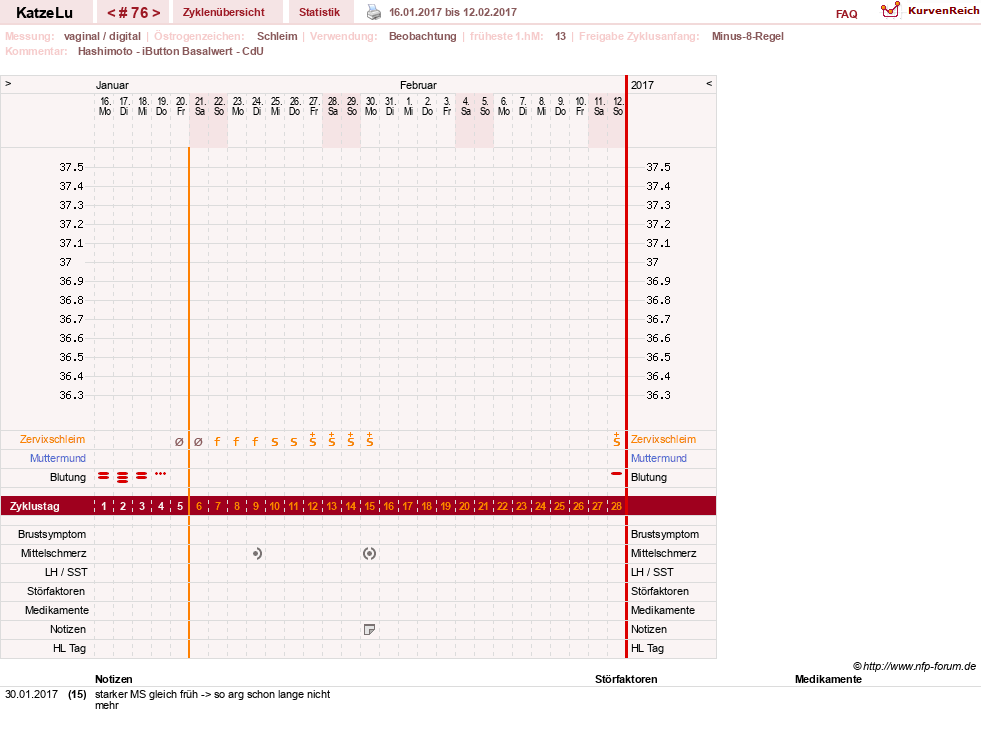981x732 pixels.
Task: Click the KatzeLu user name tab
Action: click(44, 12)
